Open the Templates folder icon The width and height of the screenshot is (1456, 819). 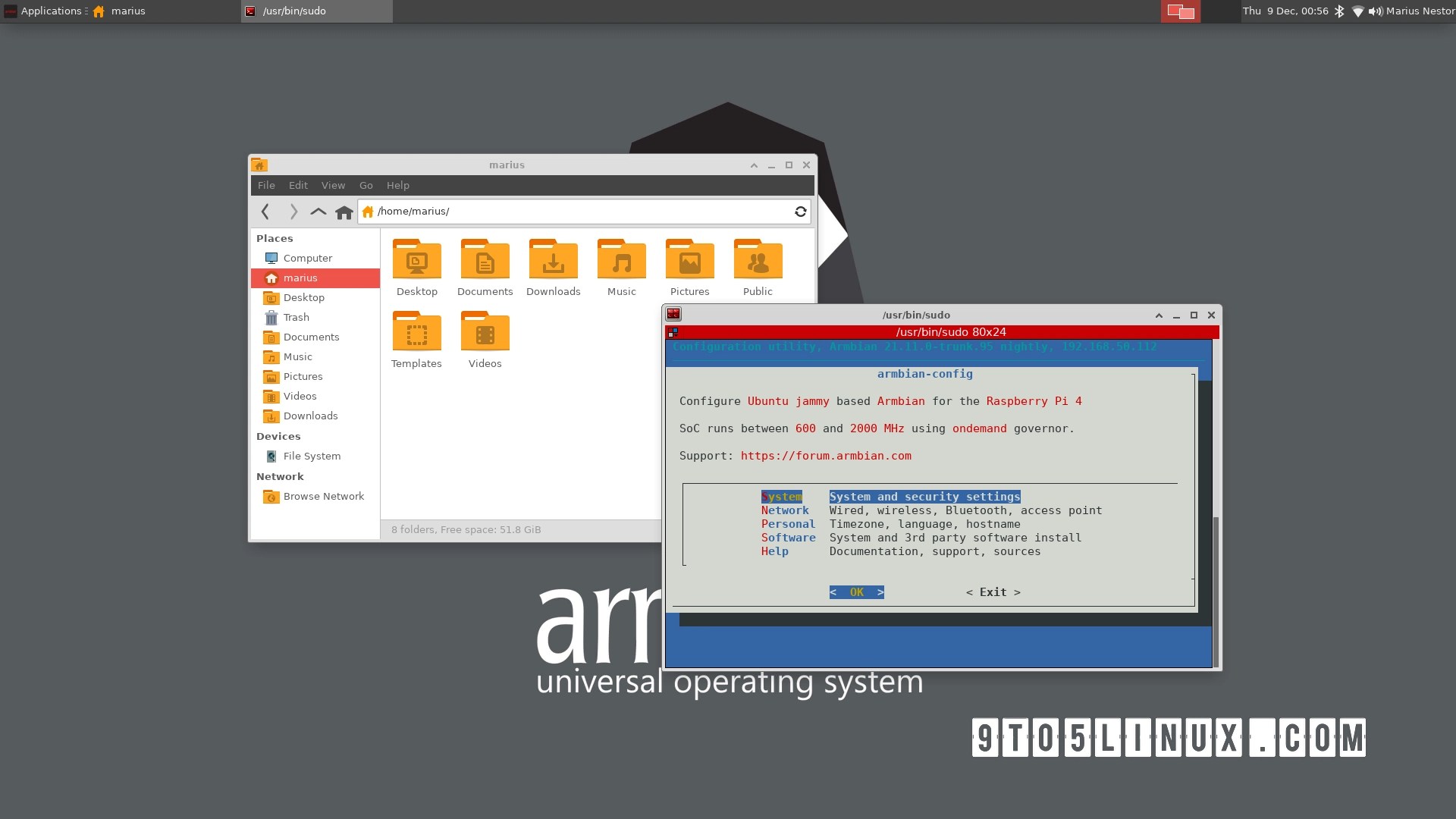click(x=416, y=332)
